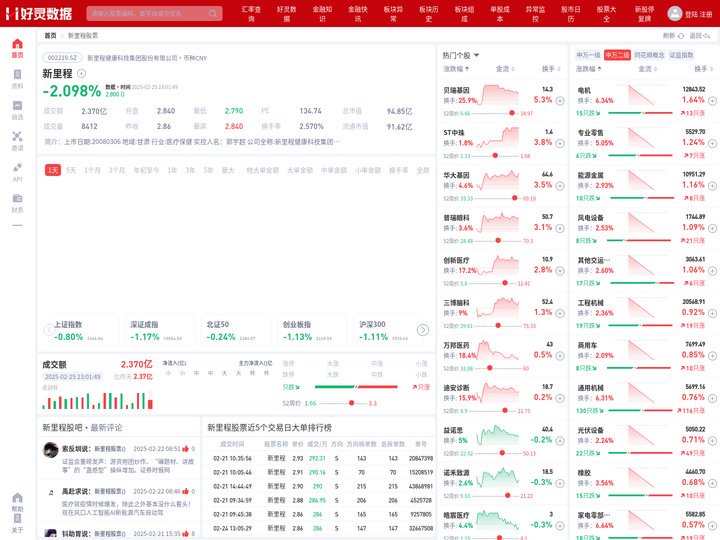The height and width of the screenshot is (540, 720).
Task: Like the 2025-02-22 08:51 comment
Action: pyautogui.click(x=186, y=449)
